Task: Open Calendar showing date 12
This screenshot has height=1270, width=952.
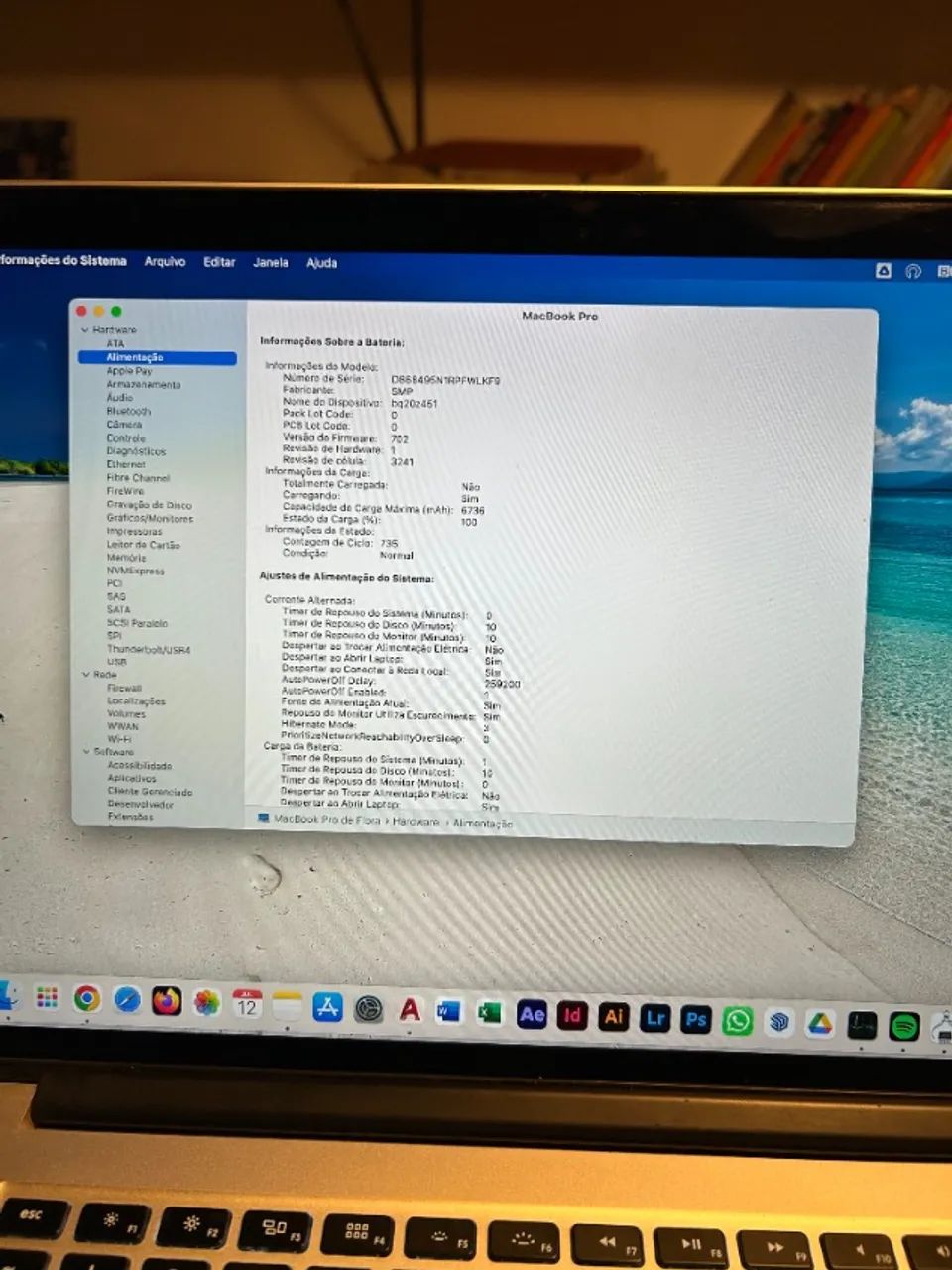Action: click(247, 1004)
